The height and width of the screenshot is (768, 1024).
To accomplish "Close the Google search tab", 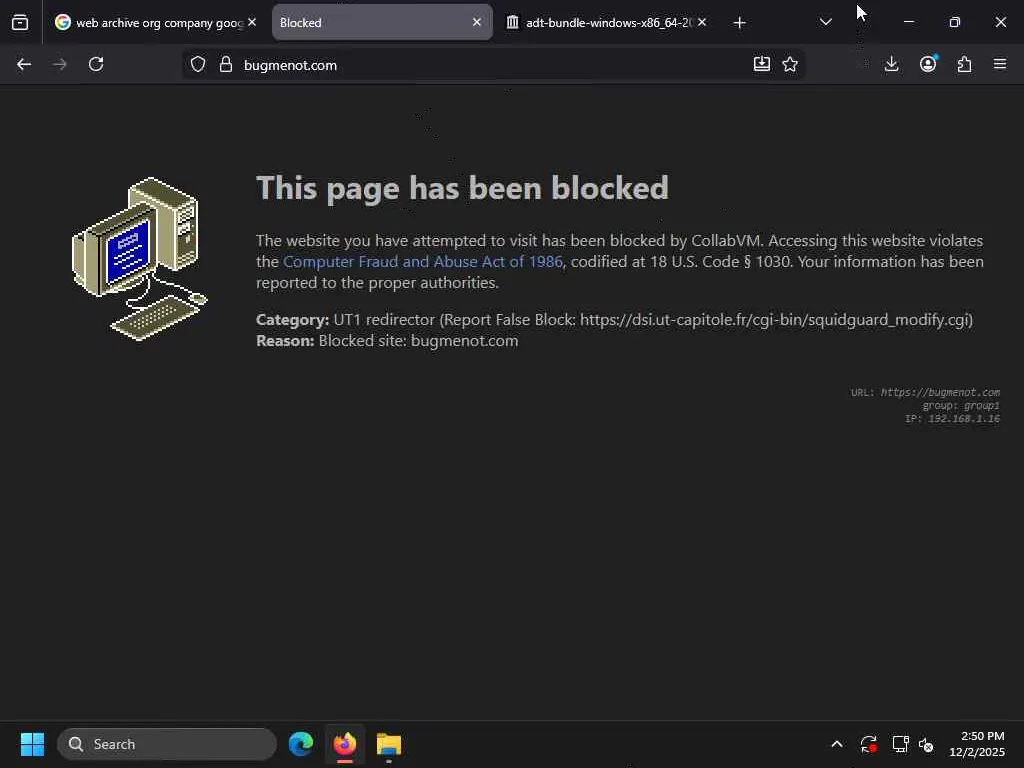I will pos(252,22).
